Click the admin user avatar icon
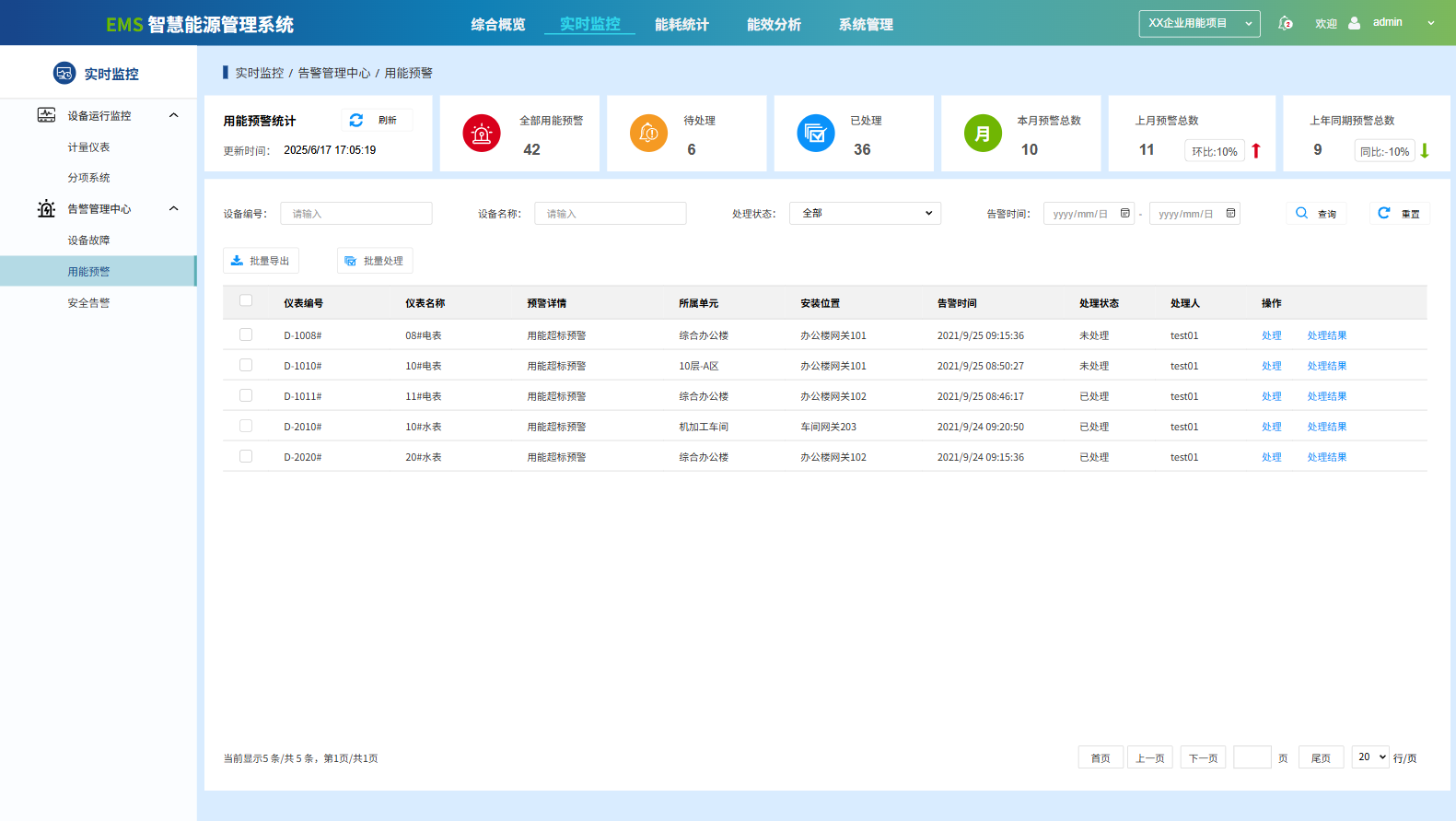This screenshot has height=821, width=1456. 1354,23
